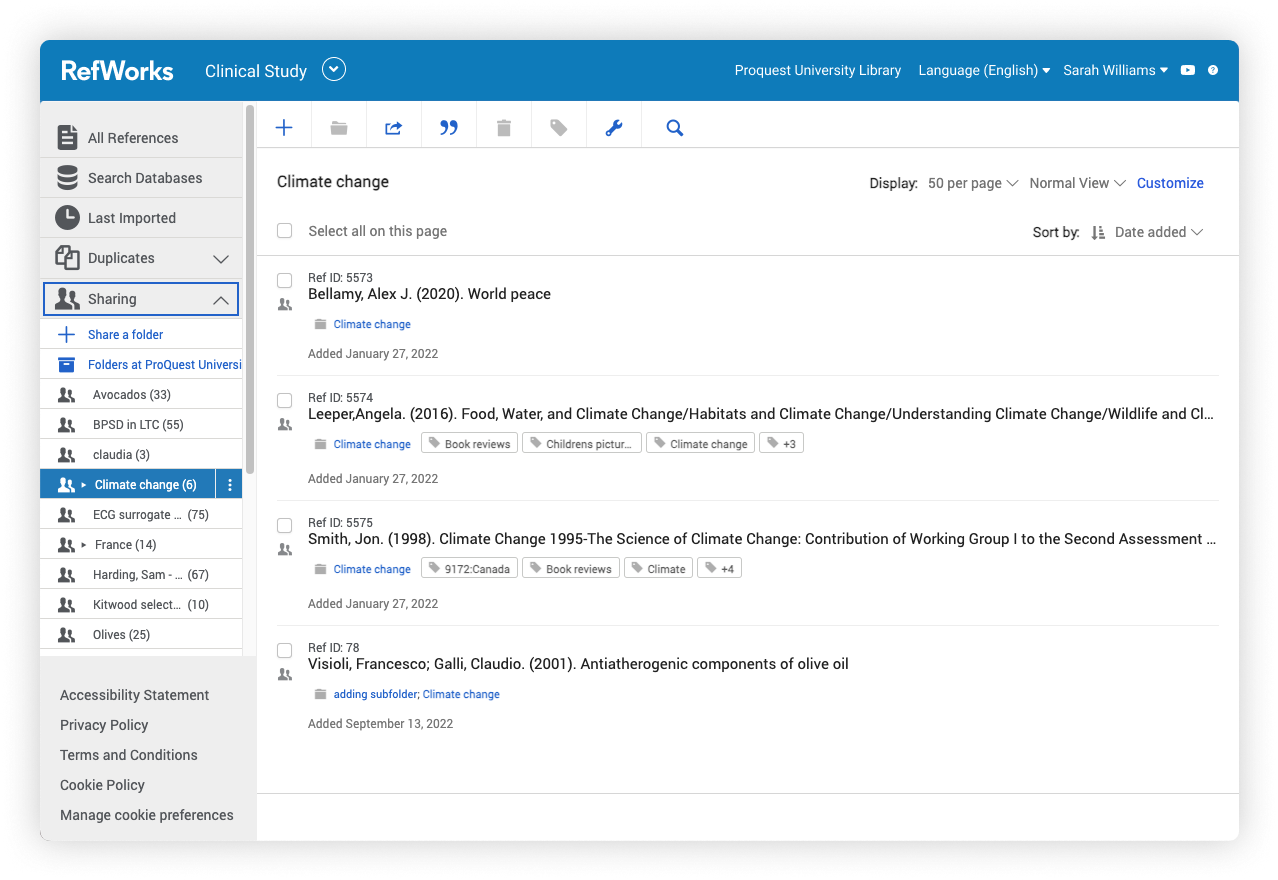Check Select all on this page
1278x880 pixels.
(285, 231)
